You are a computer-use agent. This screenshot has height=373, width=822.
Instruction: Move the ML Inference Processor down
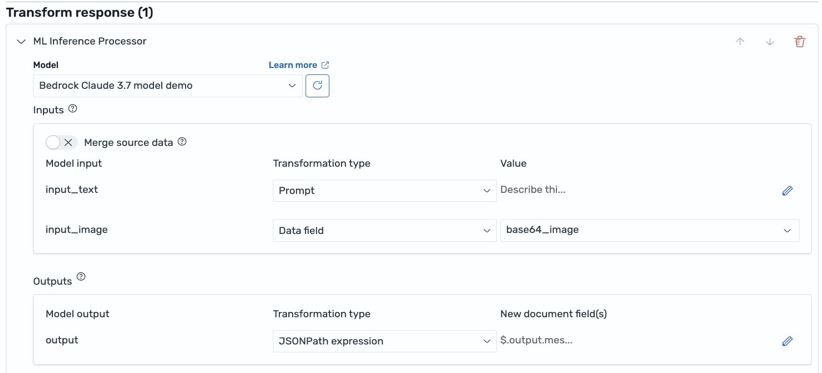[x=770, y=42]
